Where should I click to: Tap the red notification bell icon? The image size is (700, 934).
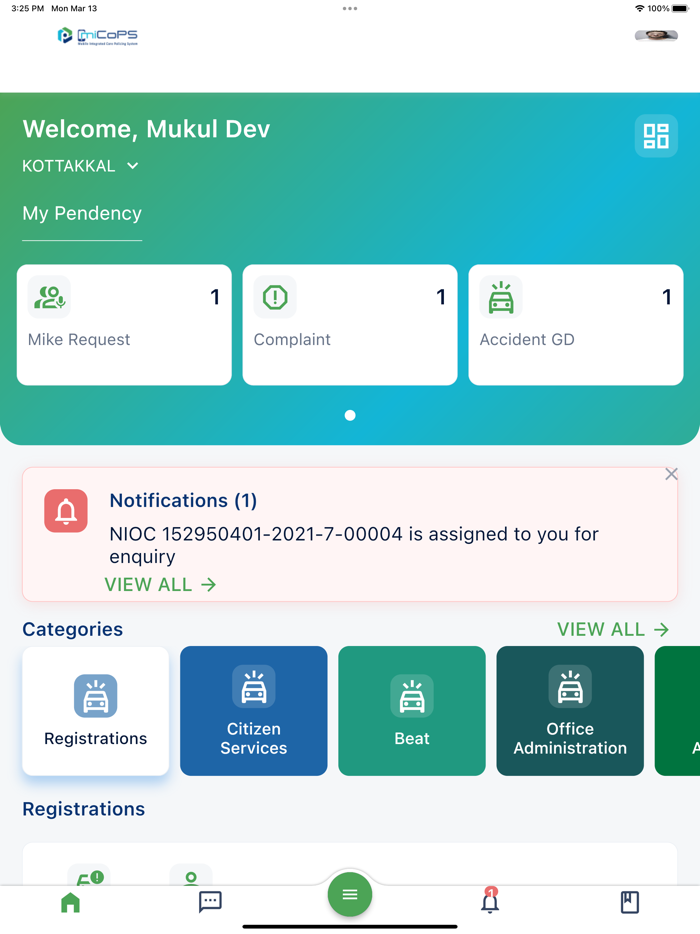[x=66, y=511]
